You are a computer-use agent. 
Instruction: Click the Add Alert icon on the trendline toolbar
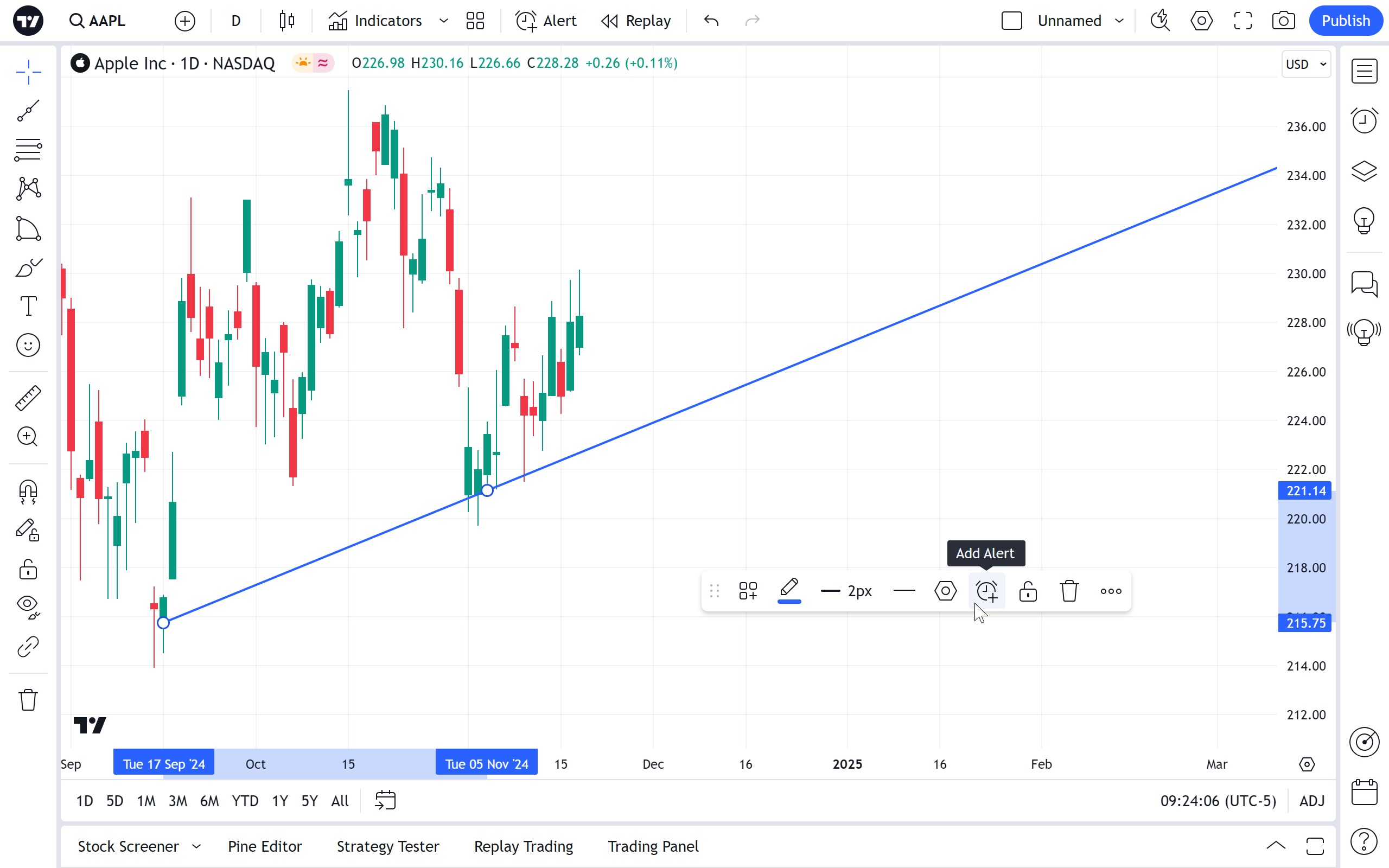click(986, 591)
